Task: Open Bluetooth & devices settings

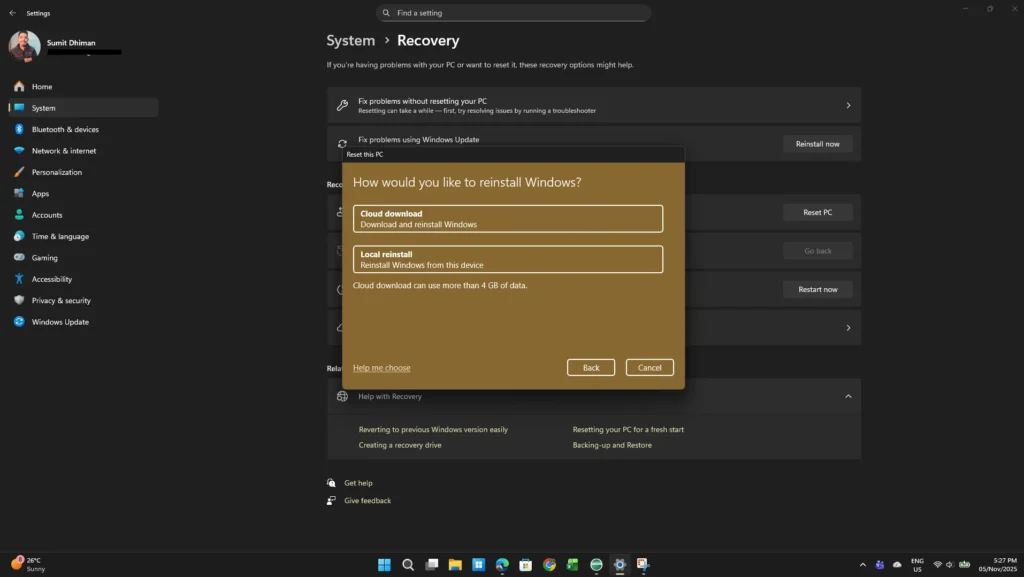Action: pyautogui.click(x=83, y=129)
